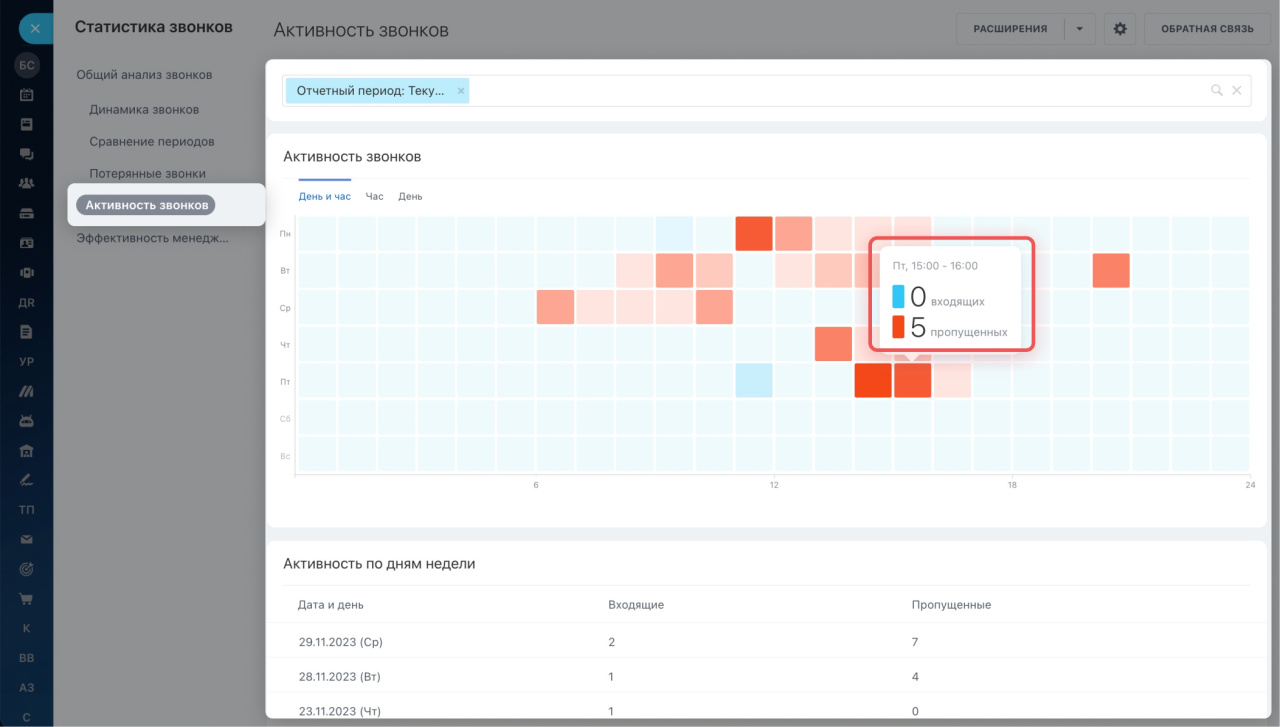The image size is (1280, 727).
Task: Click the red Friday 15:00 heatmap cell
Action: 912,380
